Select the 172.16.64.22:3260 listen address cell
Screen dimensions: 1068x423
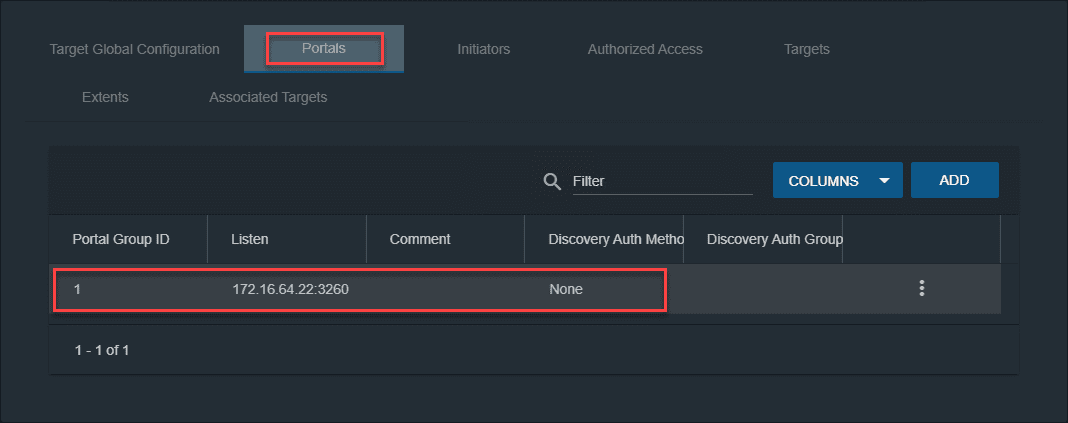tap(290, 289)
